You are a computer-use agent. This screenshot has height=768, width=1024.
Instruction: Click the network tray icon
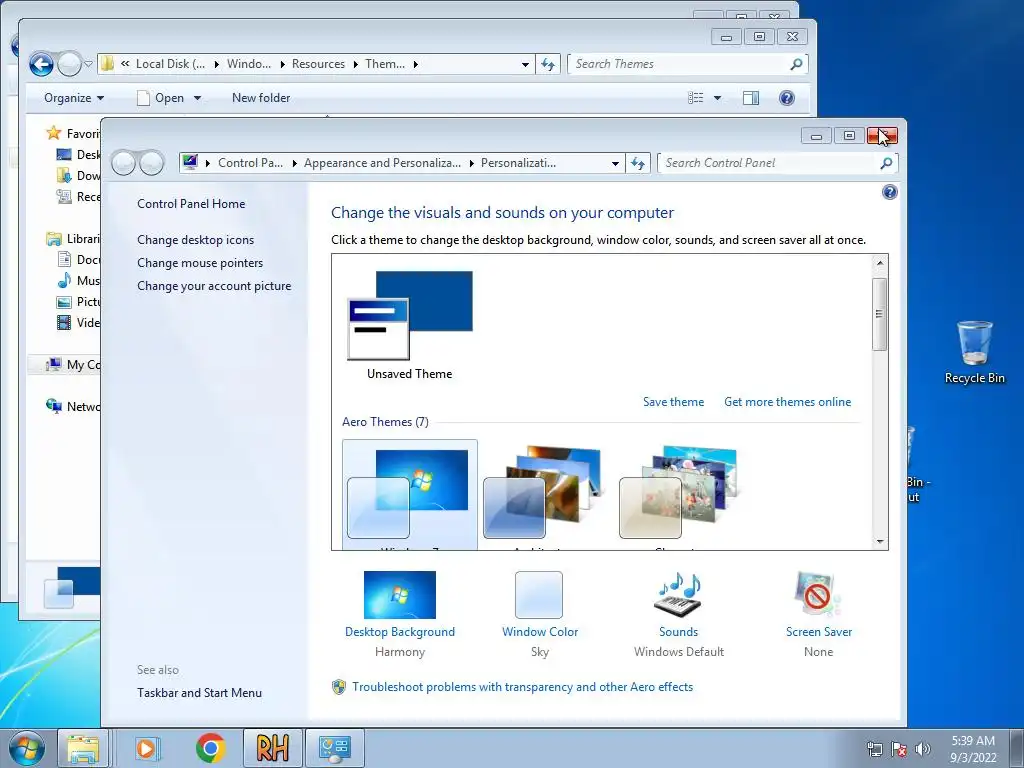tap(874, 749)
